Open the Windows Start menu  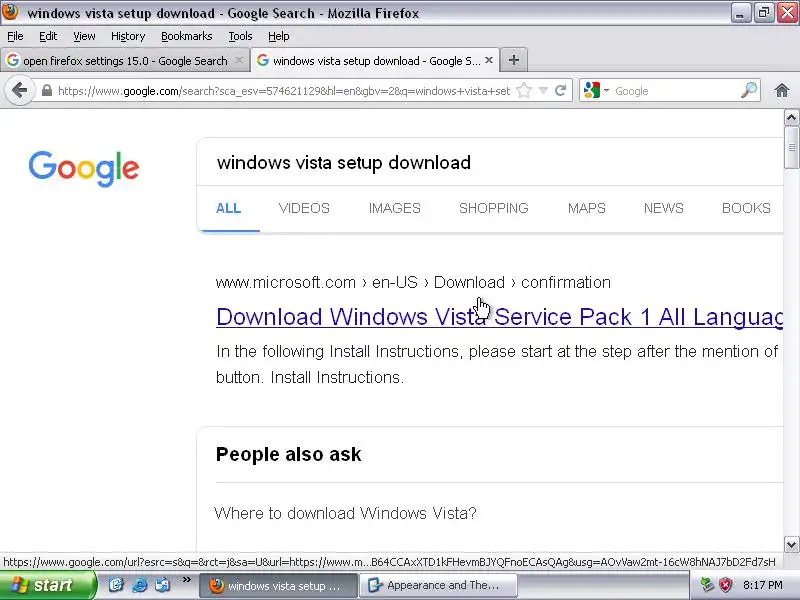point(47,585)
